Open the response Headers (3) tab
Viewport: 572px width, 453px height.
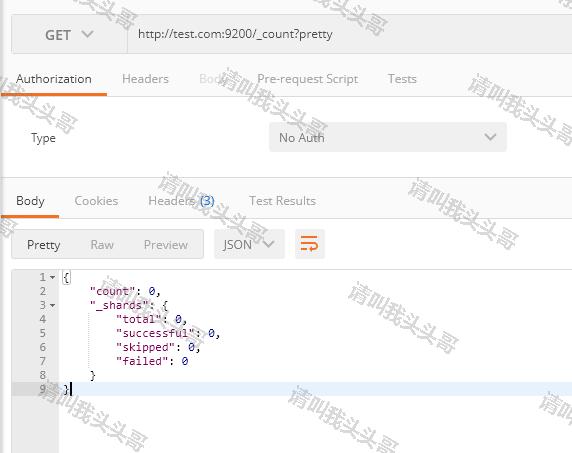point(181,201)
